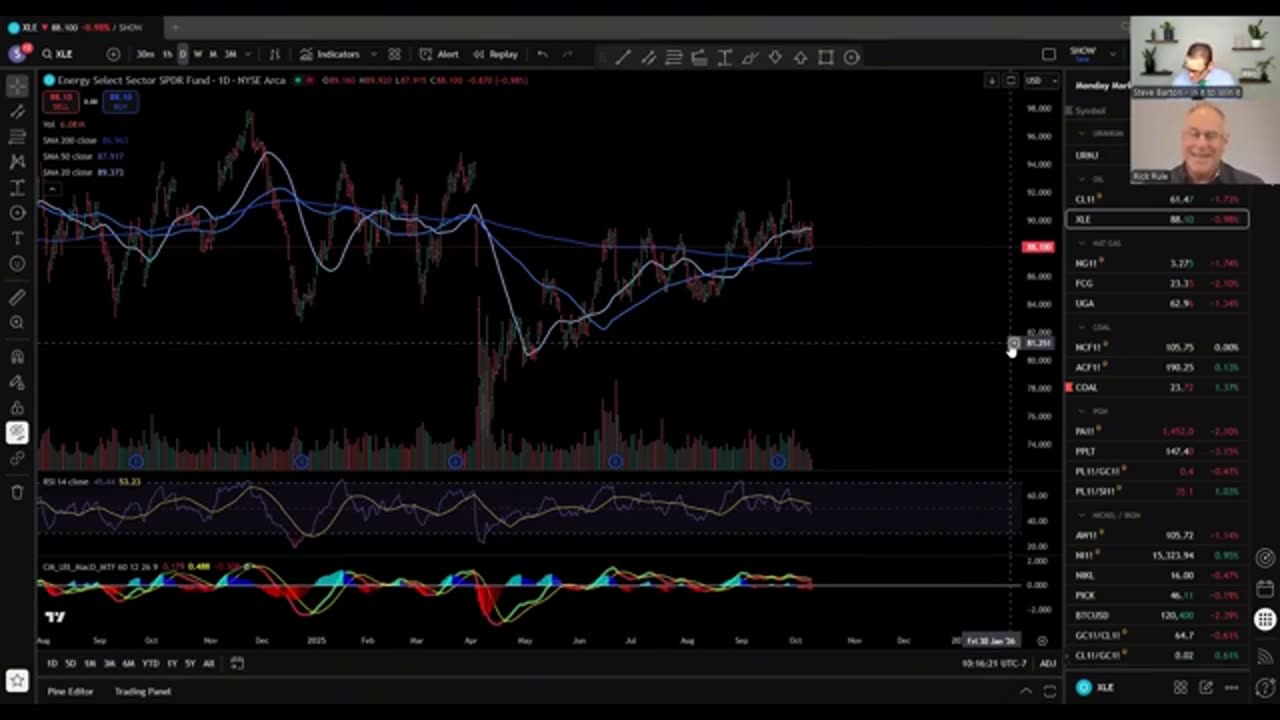Select the measure ruler tool in sidebar
Screen dimensions: 1280x720
click(17, 297)
